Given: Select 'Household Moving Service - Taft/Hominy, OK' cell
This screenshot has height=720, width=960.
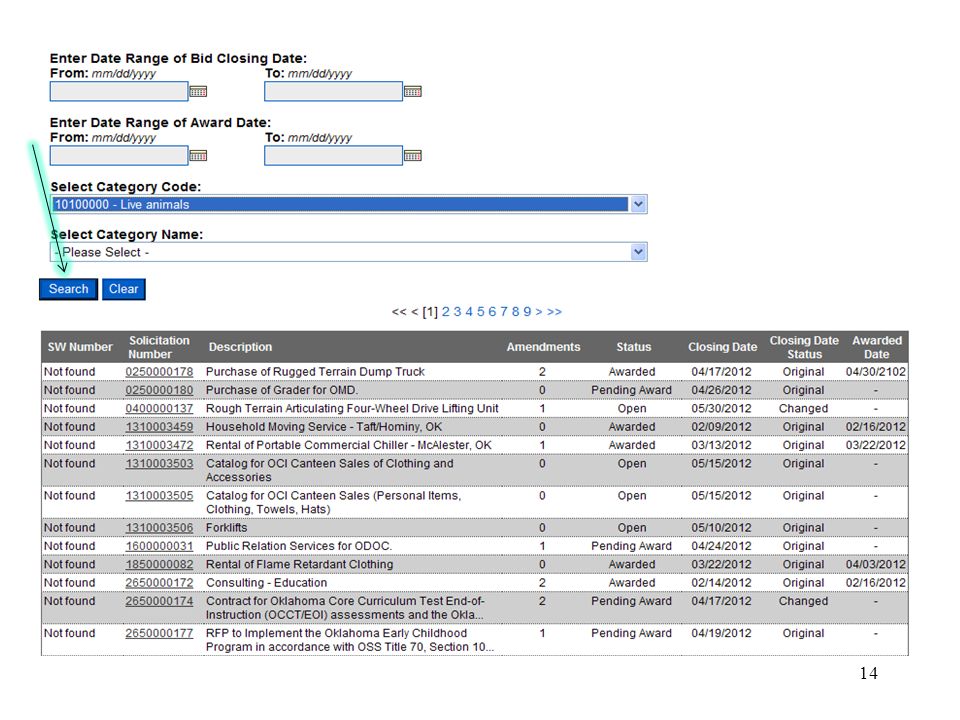Looking at the screenshot, I should [324, 427].
